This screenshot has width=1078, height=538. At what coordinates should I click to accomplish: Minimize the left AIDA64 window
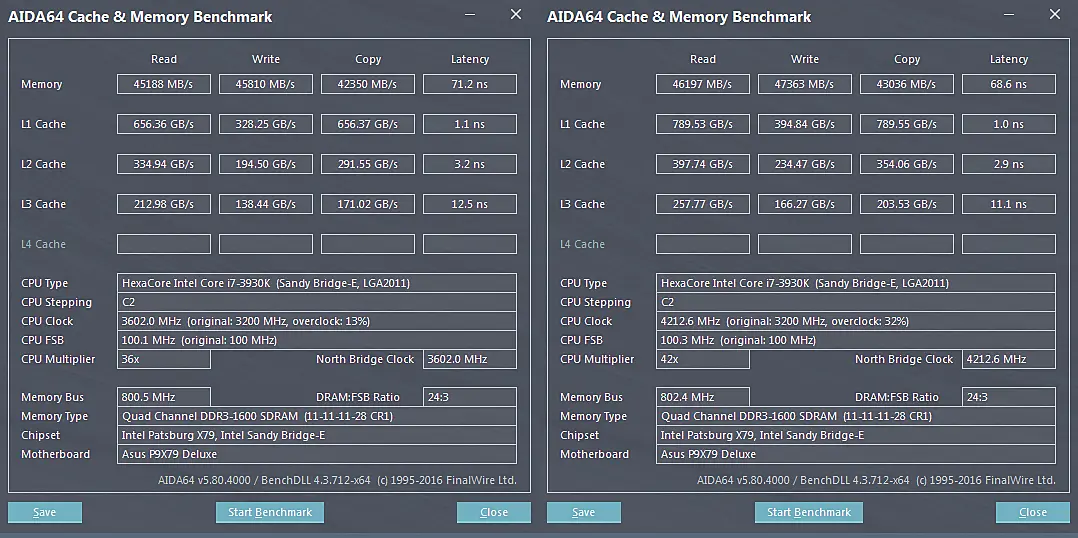tap(470, 14)
